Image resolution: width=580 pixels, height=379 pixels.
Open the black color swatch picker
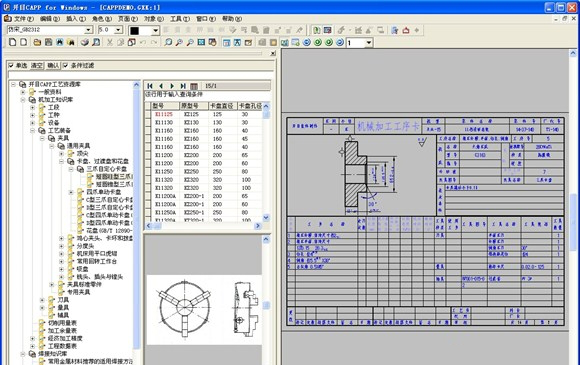[156, 31]
